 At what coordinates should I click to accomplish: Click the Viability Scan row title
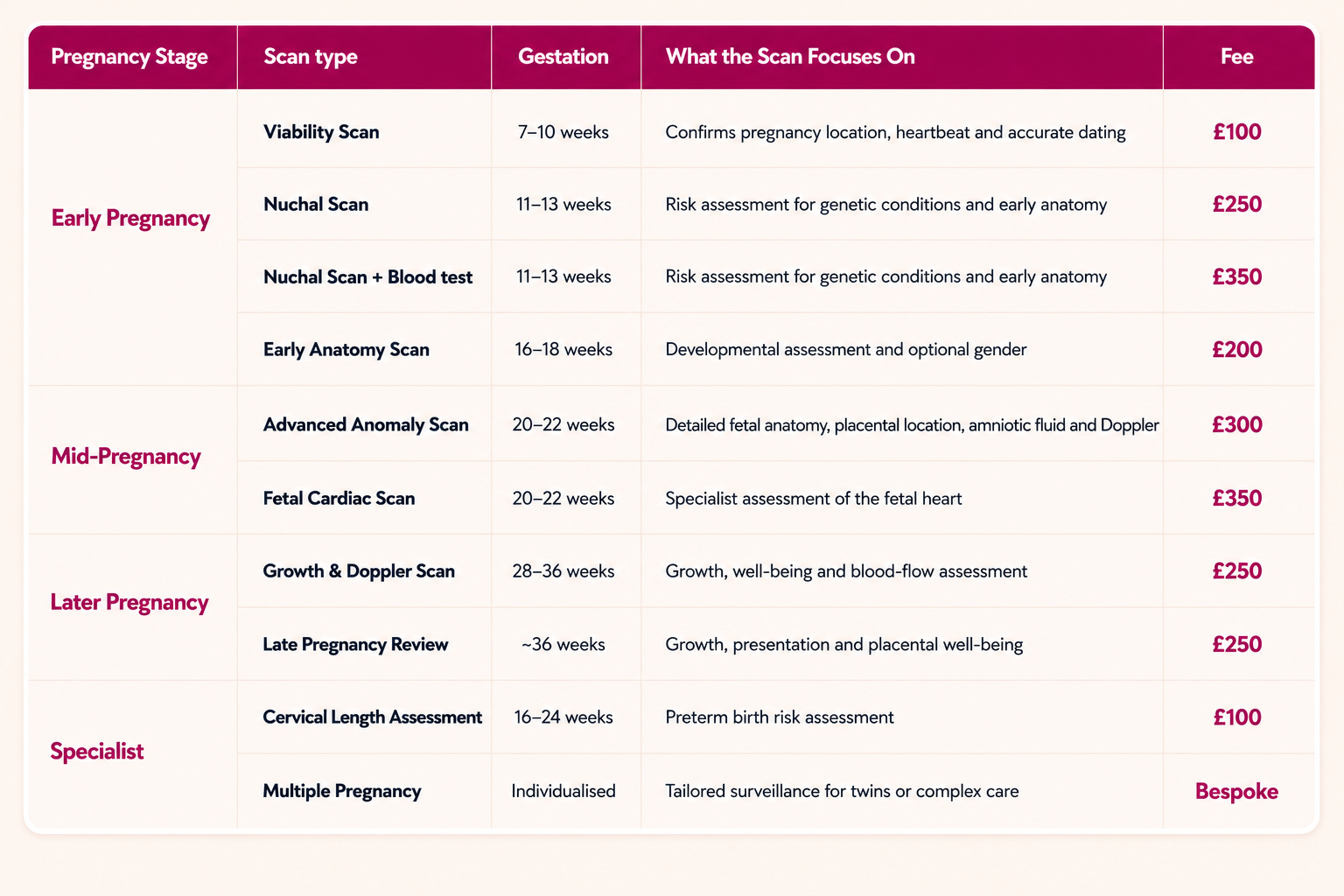point(321,132)
